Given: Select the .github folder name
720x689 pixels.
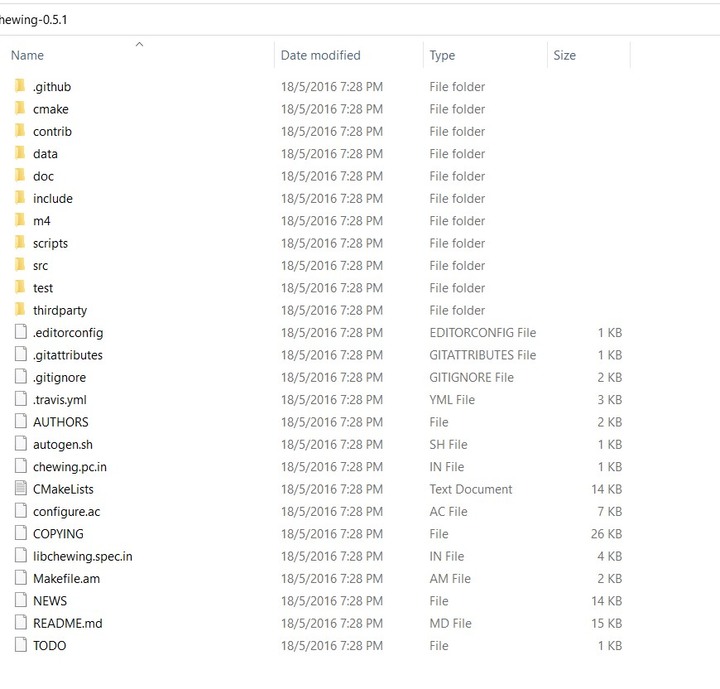Looking at the screenshot, I should point(52,87).
